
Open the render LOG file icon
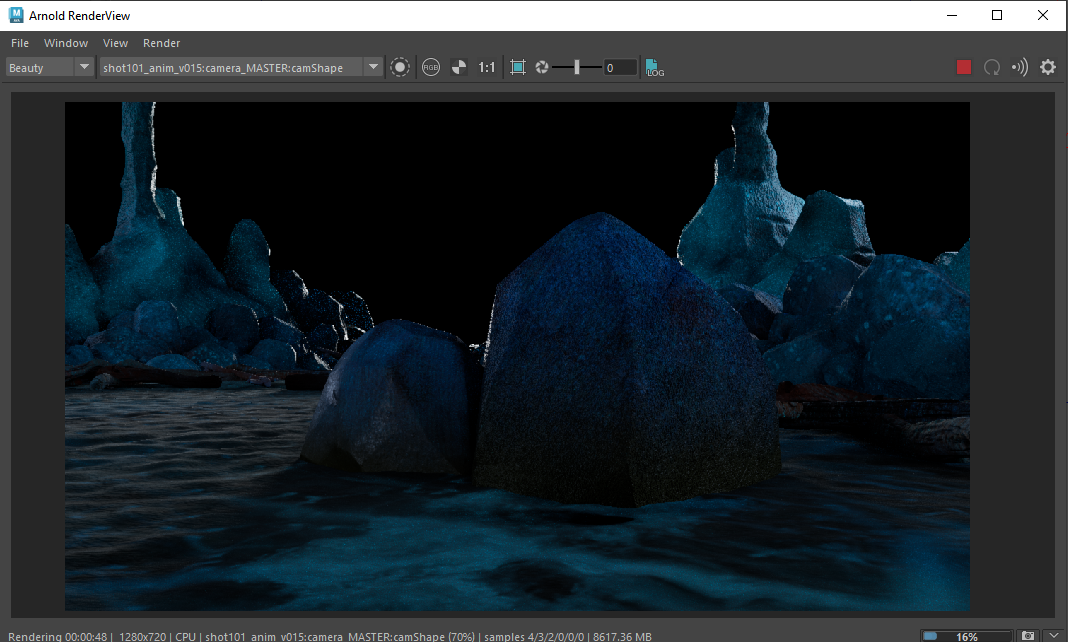[654, 67]
